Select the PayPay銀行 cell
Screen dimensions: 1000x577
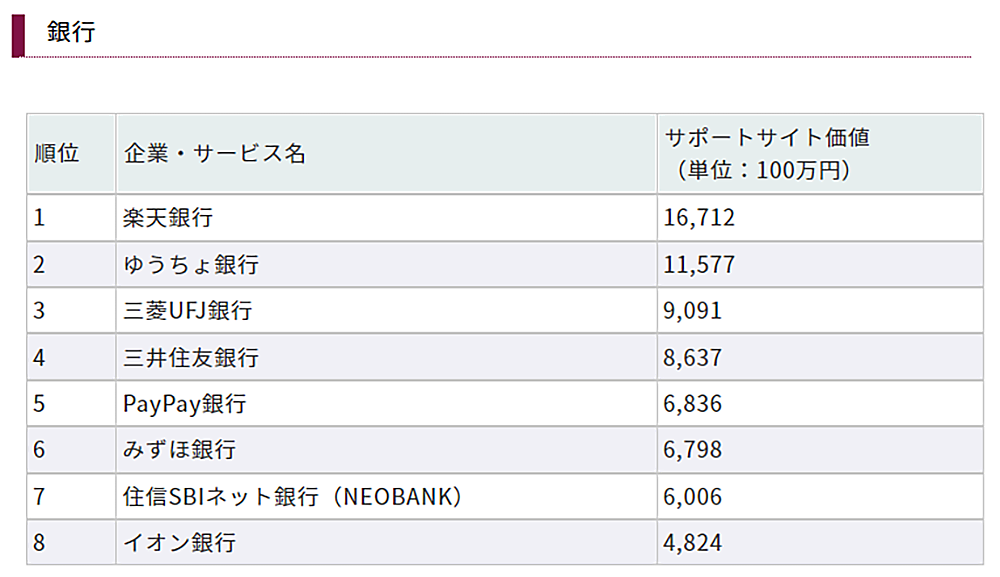tap(184, 403)
